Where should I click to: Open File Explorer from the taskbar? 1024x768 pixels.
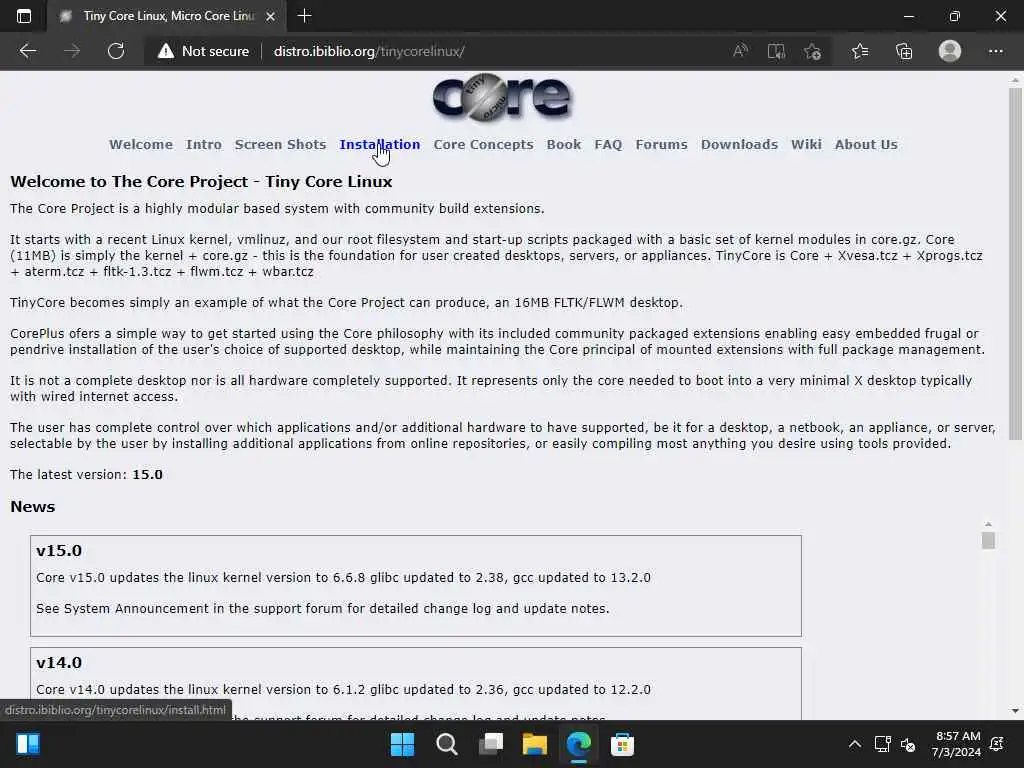pos(534,744)
